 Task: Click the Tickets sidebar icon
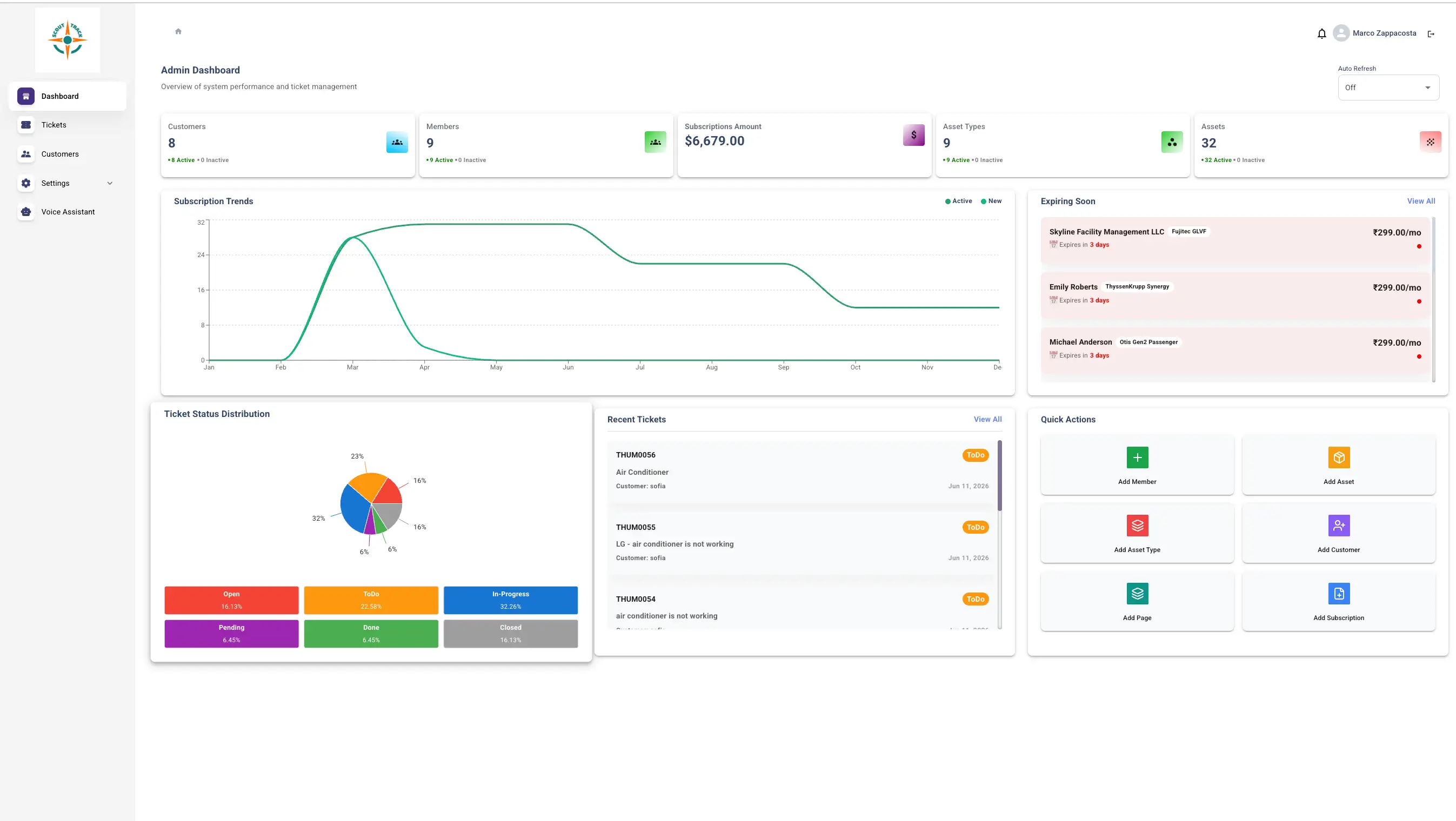[x=26, y=125]
